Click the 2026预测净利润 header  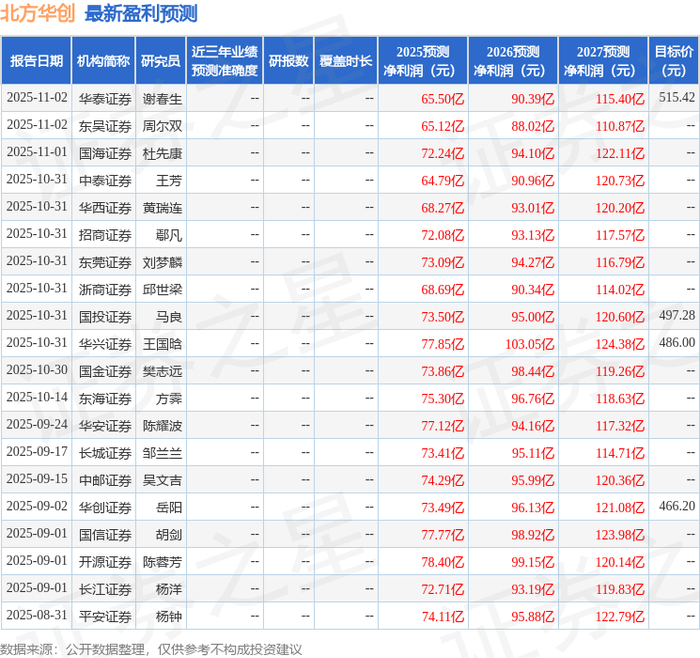click(x=513, y=61)
